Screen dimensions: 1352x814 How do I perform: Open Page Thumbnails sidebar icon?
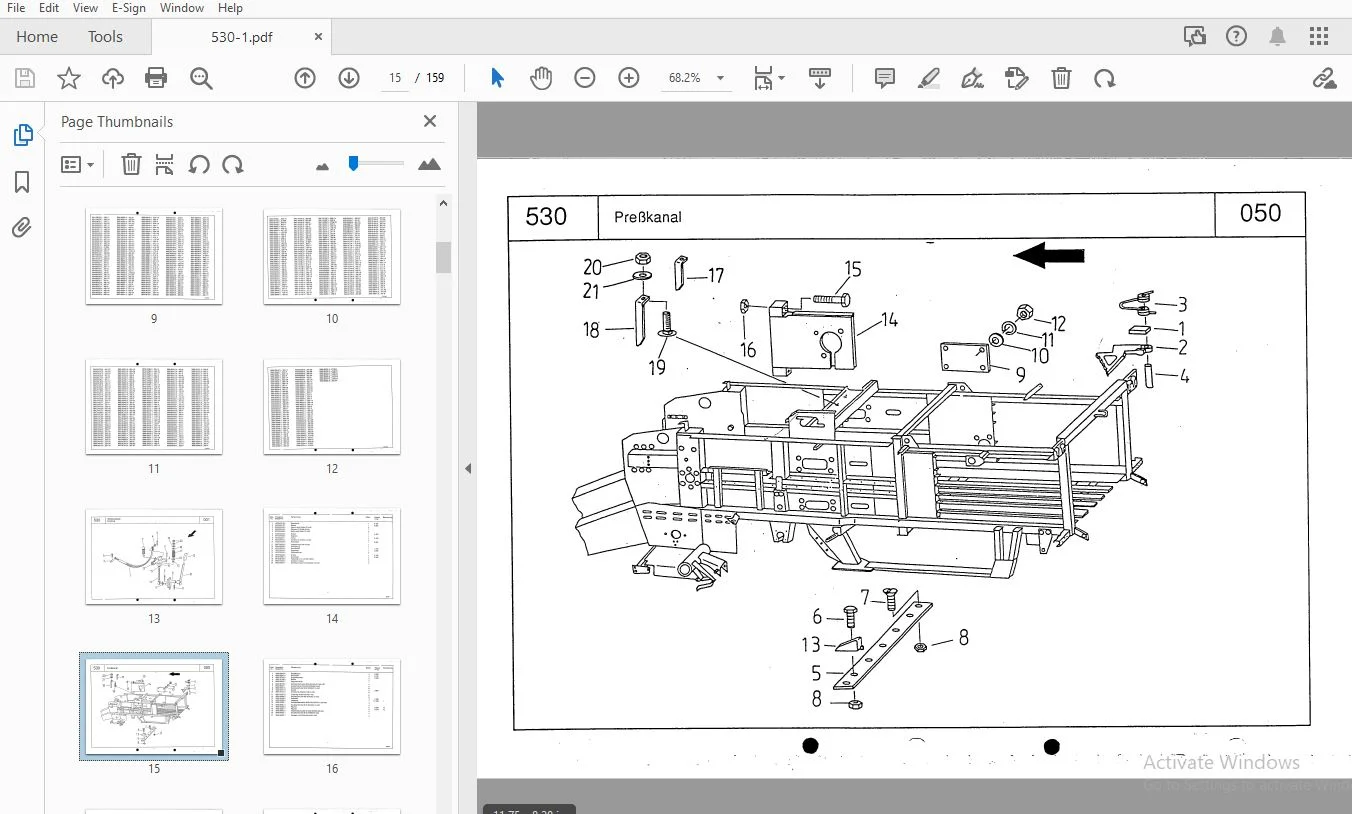click(22, 135)
